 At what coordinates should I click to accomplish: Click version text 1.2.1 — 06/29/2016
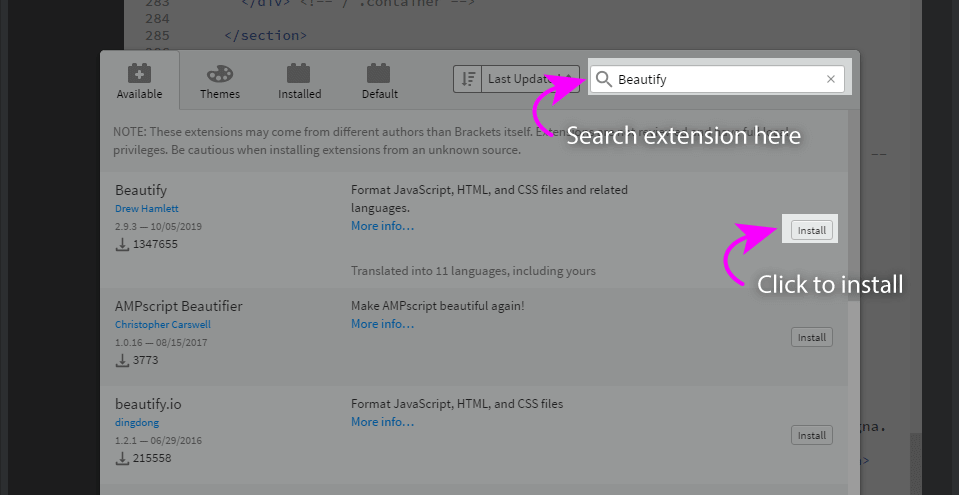pos(158,441)
